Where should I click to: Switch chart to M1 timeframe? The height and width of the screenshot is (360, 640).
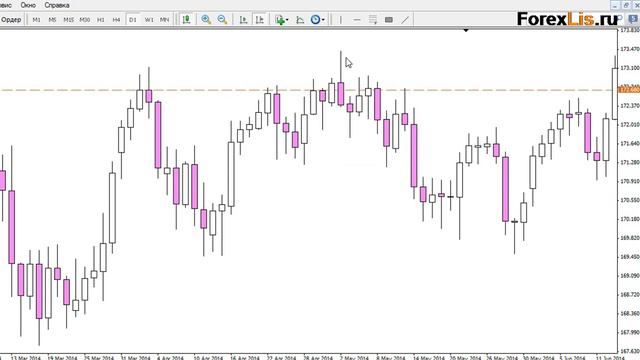tap(36, 20)
